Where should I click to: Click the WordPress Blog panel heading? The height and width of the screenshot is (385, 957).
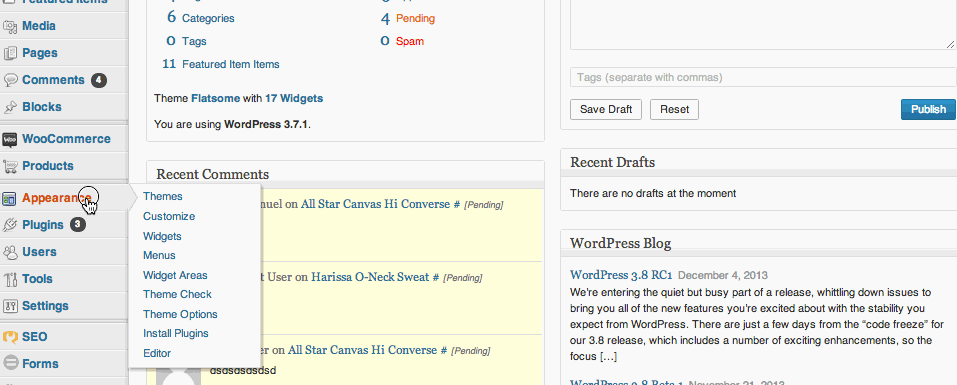(621, 243)
